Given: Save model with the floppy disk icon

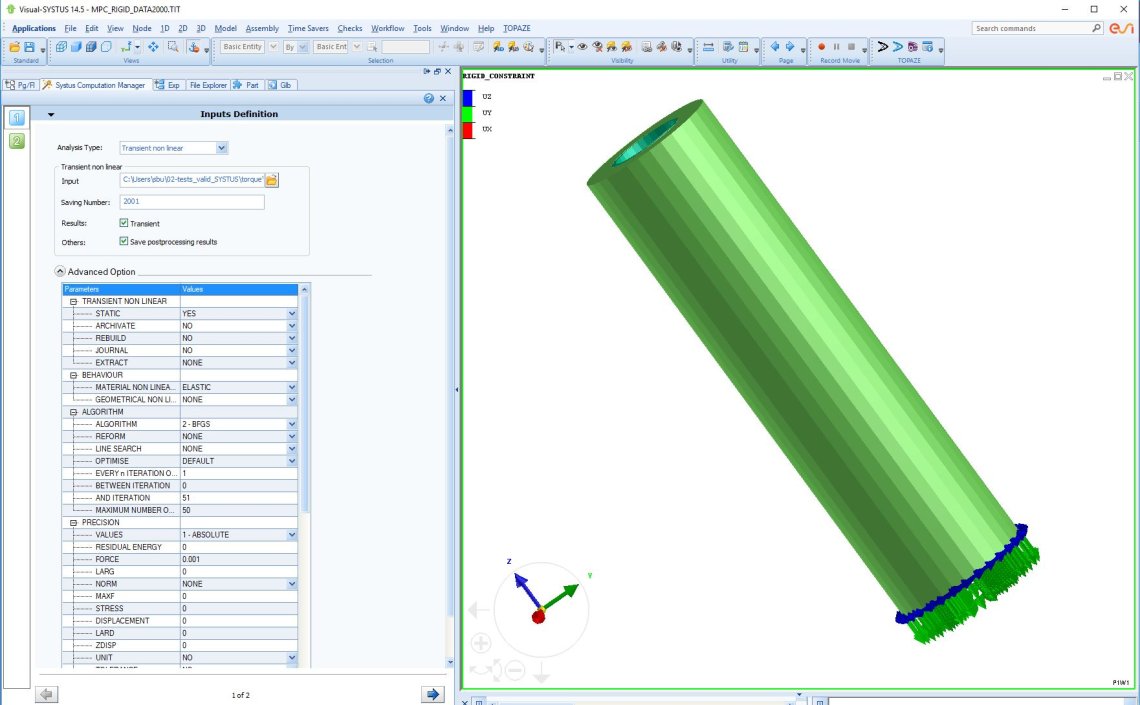Looking at the screenshot, I should pyautogui.click(x=29, y=47).
